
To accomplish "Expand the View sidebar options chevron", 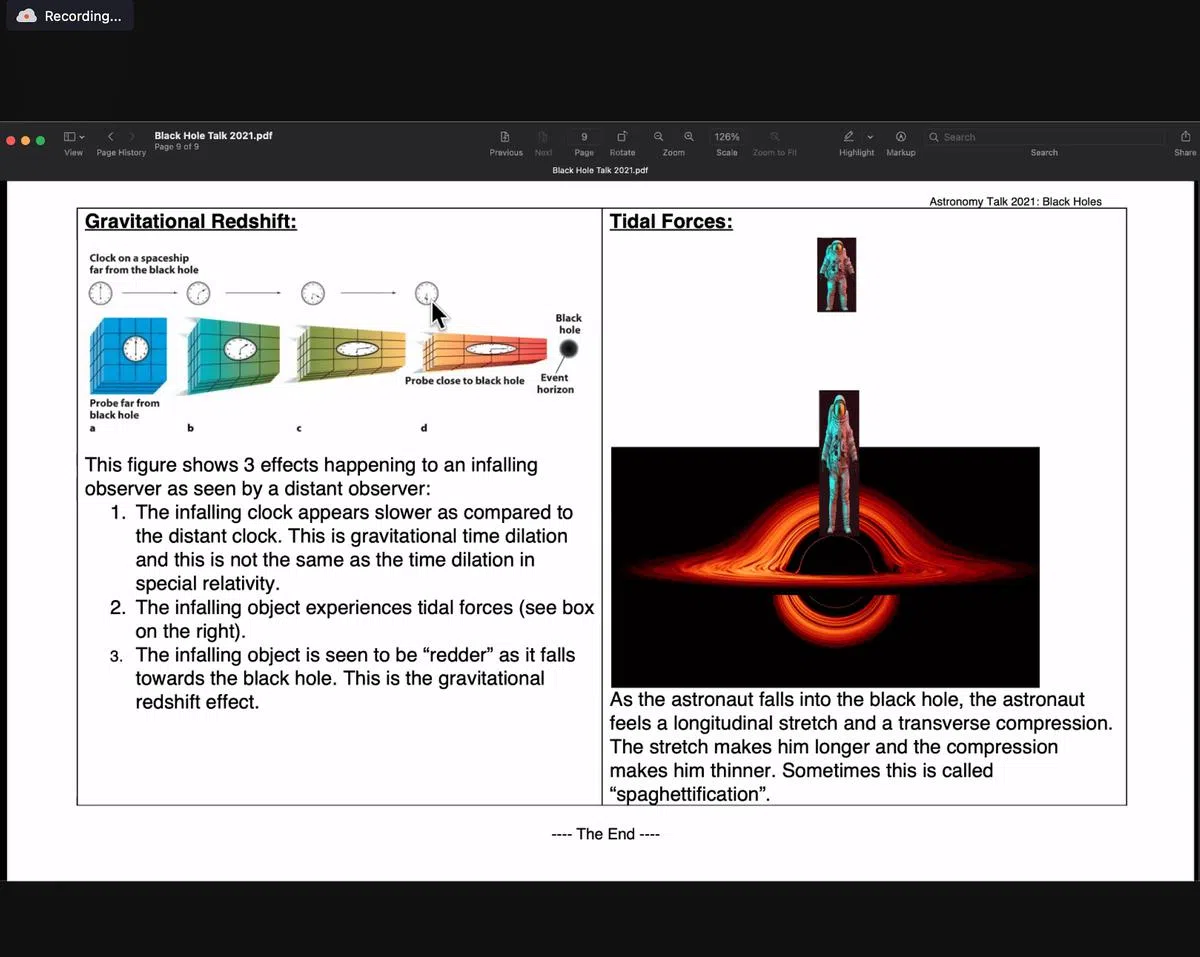I will (82, 137).
